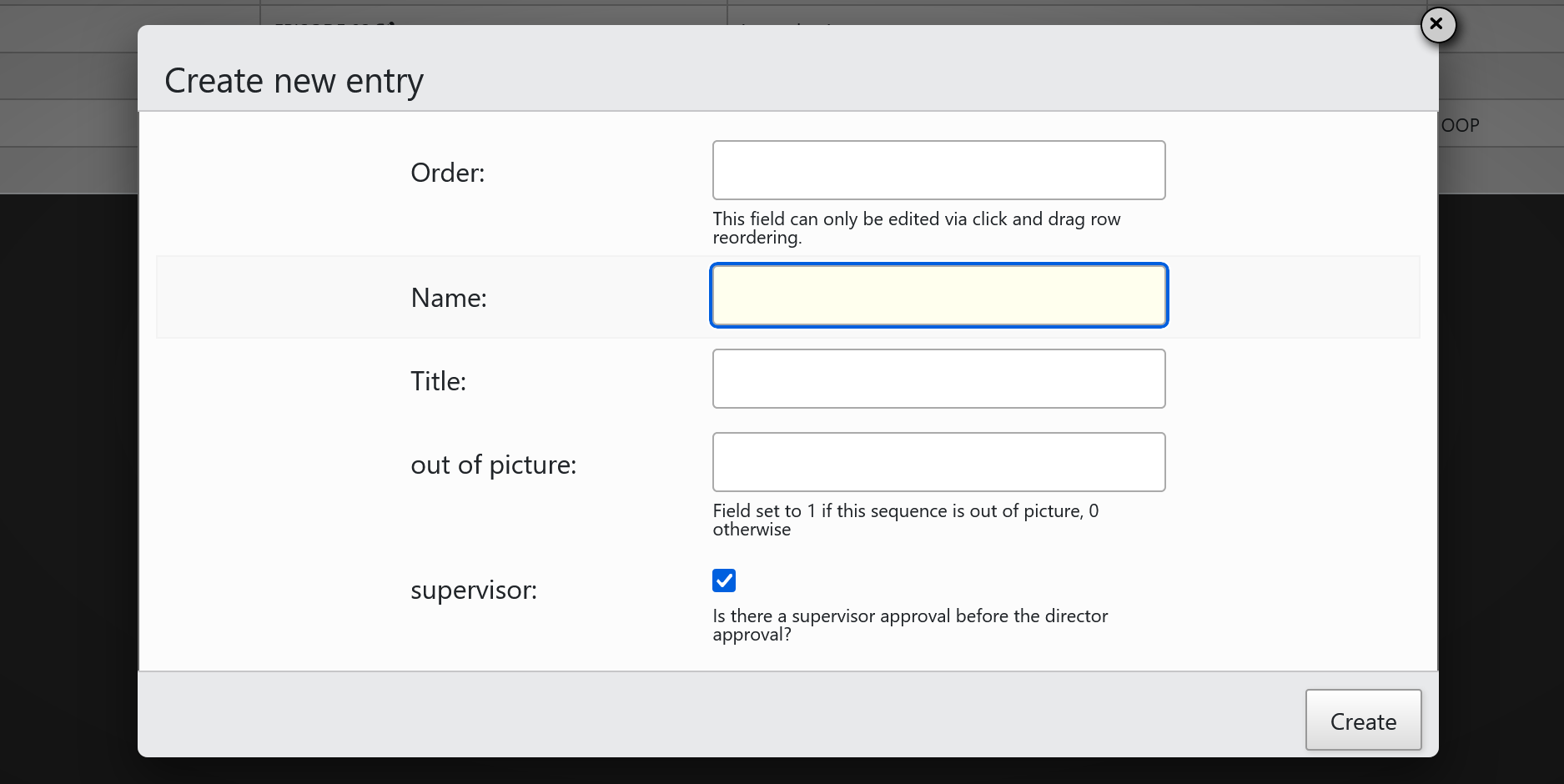Click the "supervisor:" label text
The height and width of the screenshot is (784, 1564).
click(473, 590)
